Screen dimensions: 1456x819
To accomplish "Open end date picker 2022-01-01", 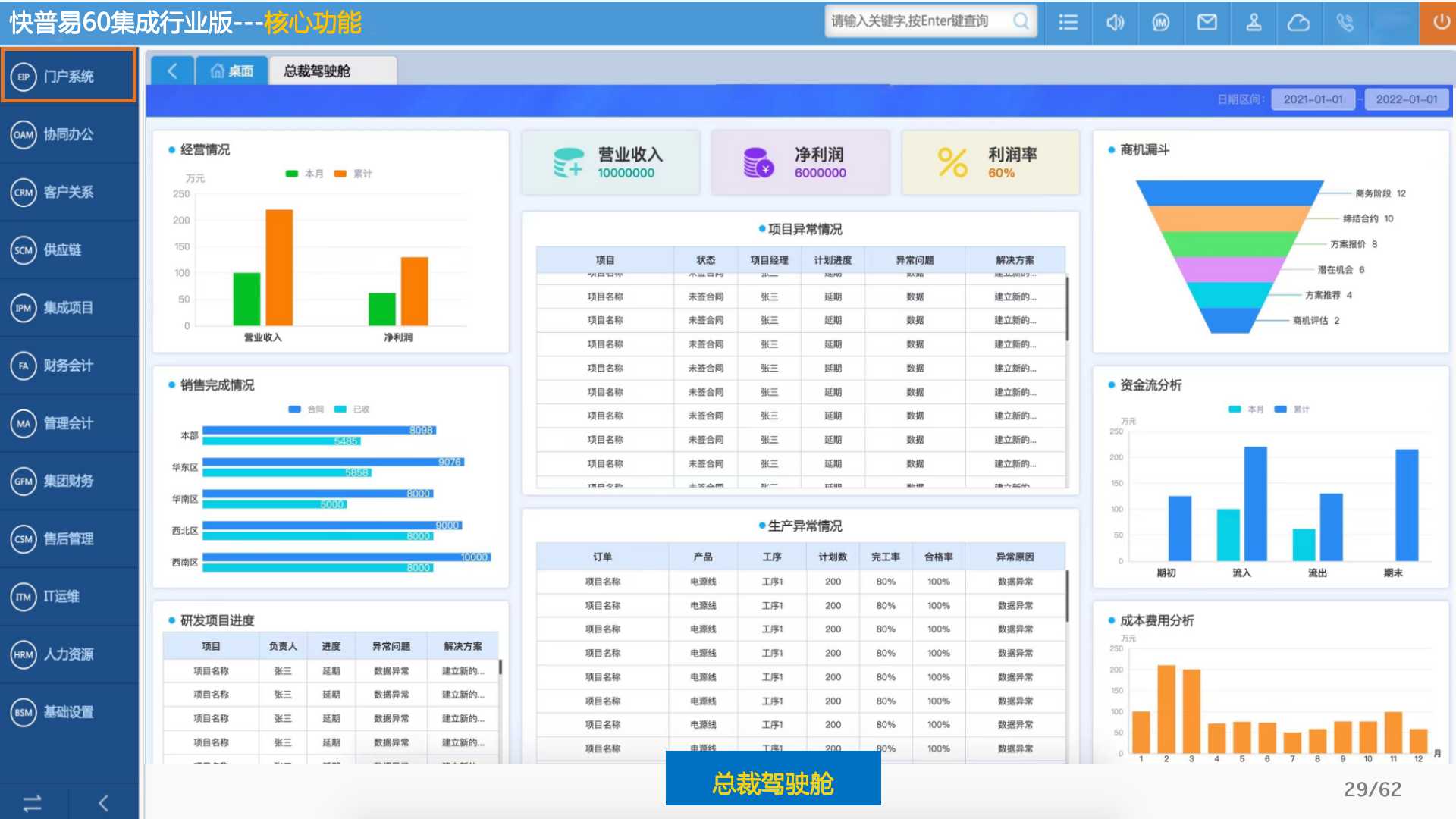I will coord(1406,99).
